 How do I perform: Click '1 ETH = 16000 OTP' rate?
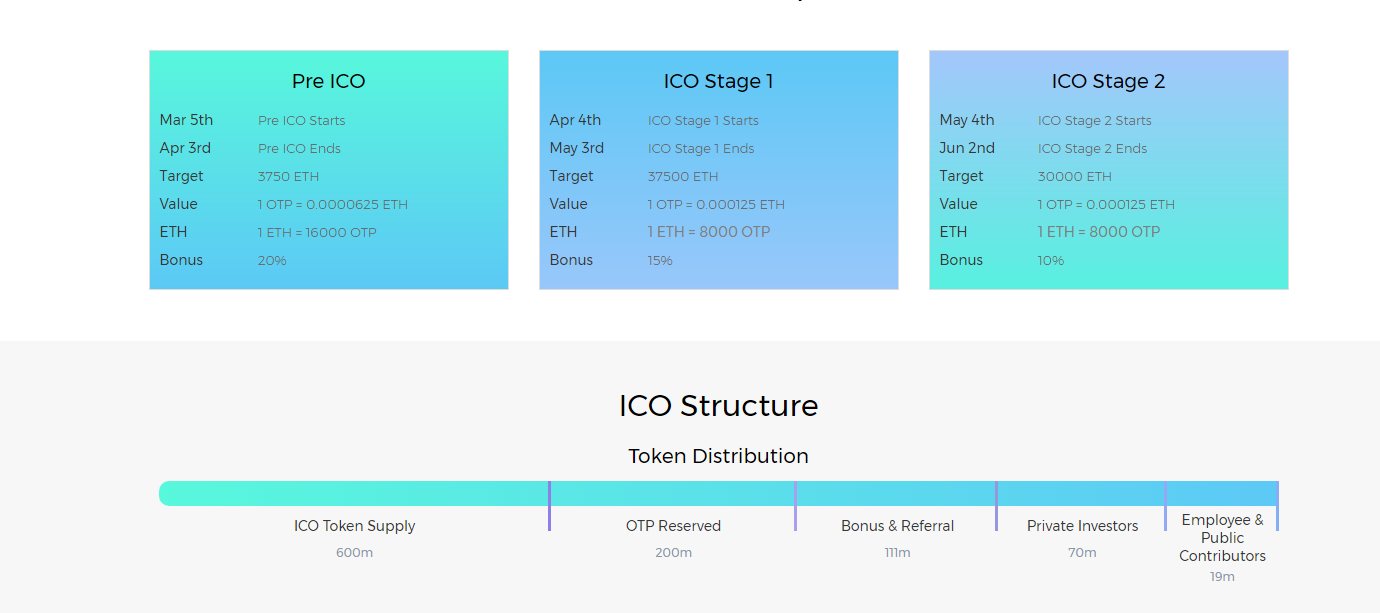pyautogui.click(x=317, y=233)
